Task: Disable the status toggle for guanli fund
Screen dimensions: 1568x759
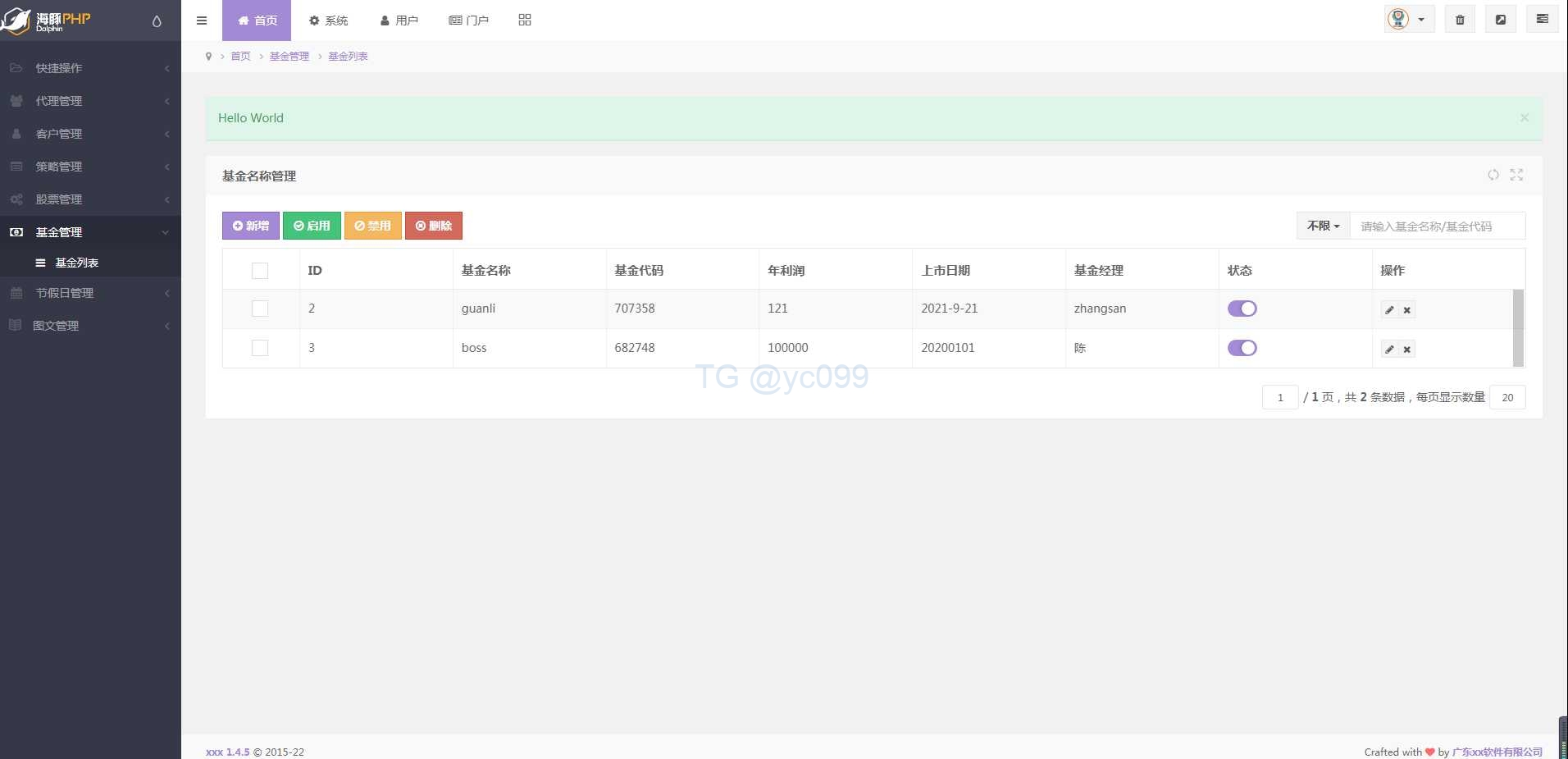Action: click(1242, 309)
